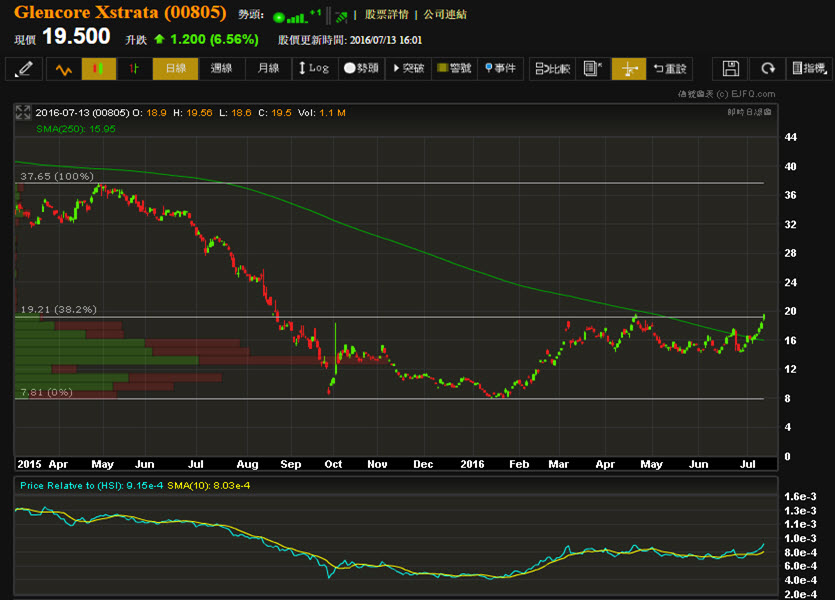Click the 7.81 (0%) Fibonacci label
This screenshot has width=835, height=600.
46,392
